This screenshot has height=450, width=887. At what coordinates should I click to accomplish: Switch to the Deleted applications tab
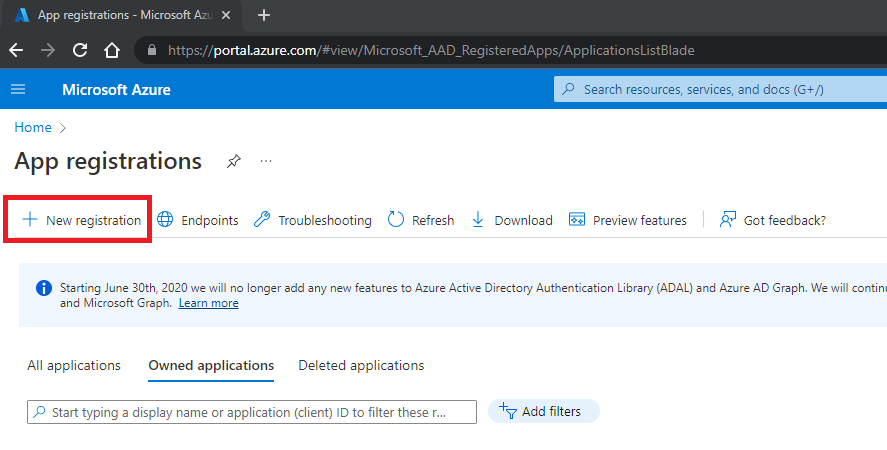click(361, 366)
